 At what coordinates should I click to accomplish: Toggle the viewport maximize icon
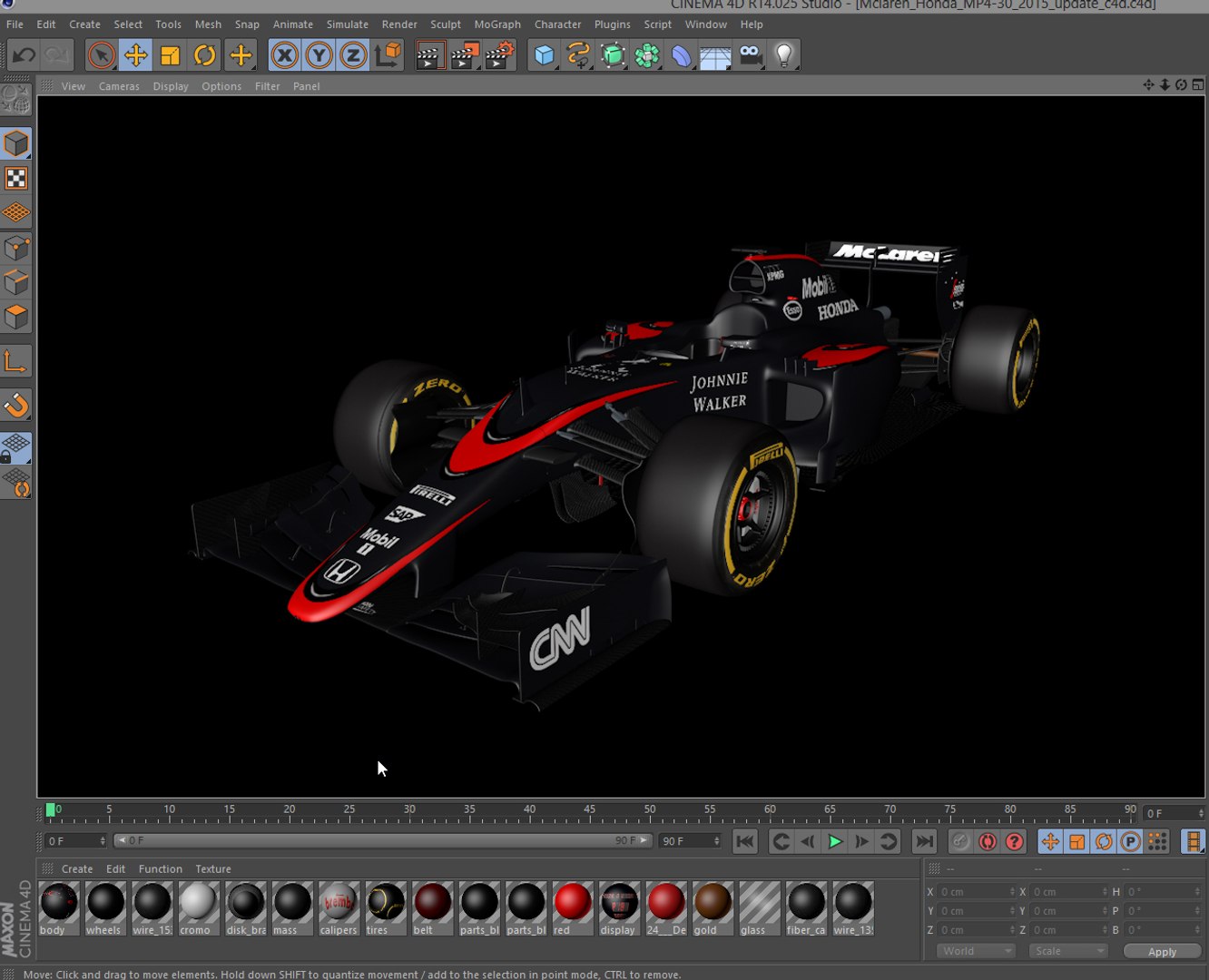pos(1198,84)
